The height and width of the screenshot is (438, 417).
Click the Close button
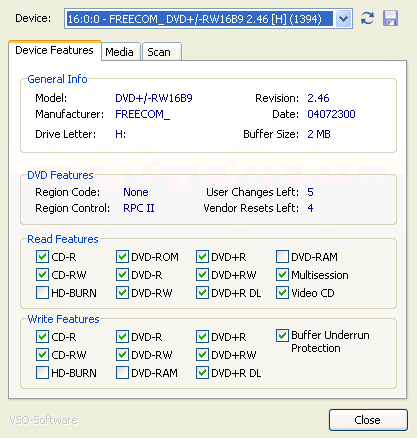click(368, 420)
